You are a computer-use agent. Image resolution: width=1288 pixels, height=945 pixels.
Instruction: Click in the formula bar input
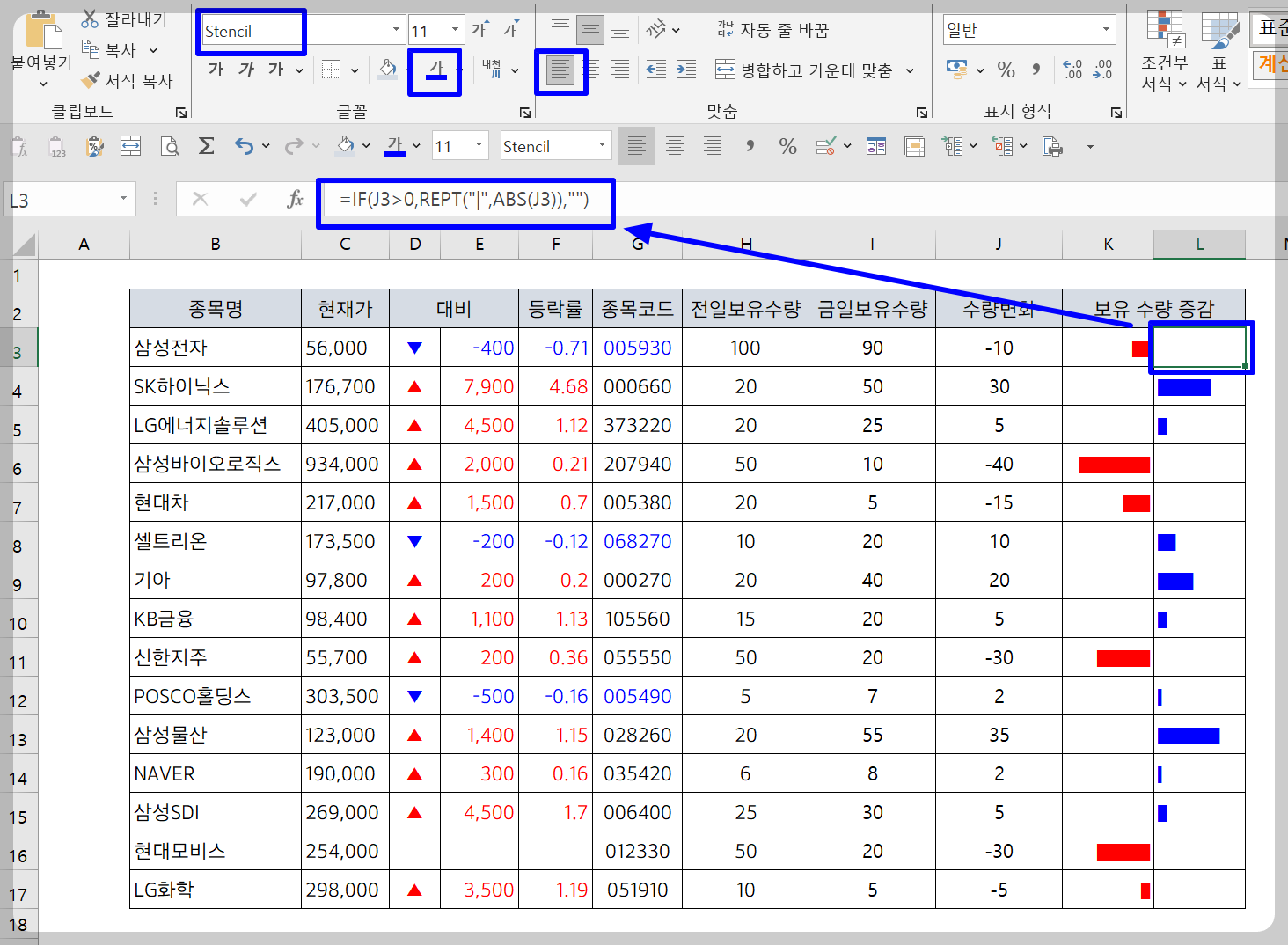coord(807,200)
